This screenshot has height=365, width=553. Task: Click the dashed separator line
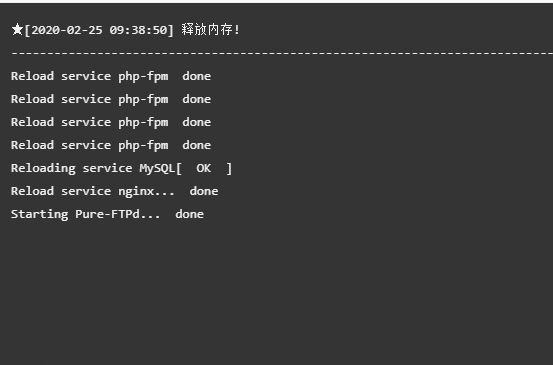[x=282, y=54]
